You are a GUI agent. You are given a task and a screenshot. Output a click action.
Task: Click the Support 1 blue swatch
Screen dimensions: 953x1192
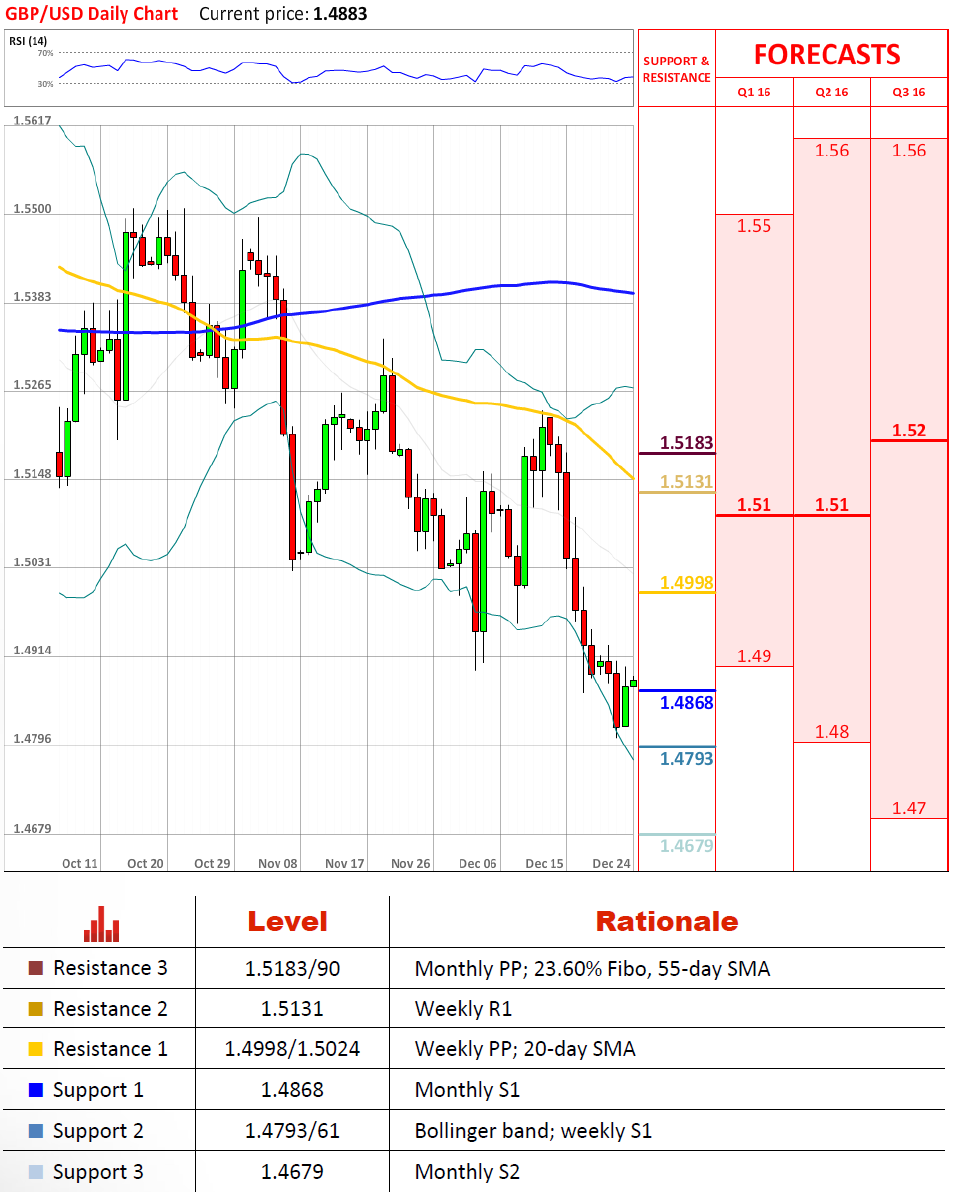tap(36, 1089)
